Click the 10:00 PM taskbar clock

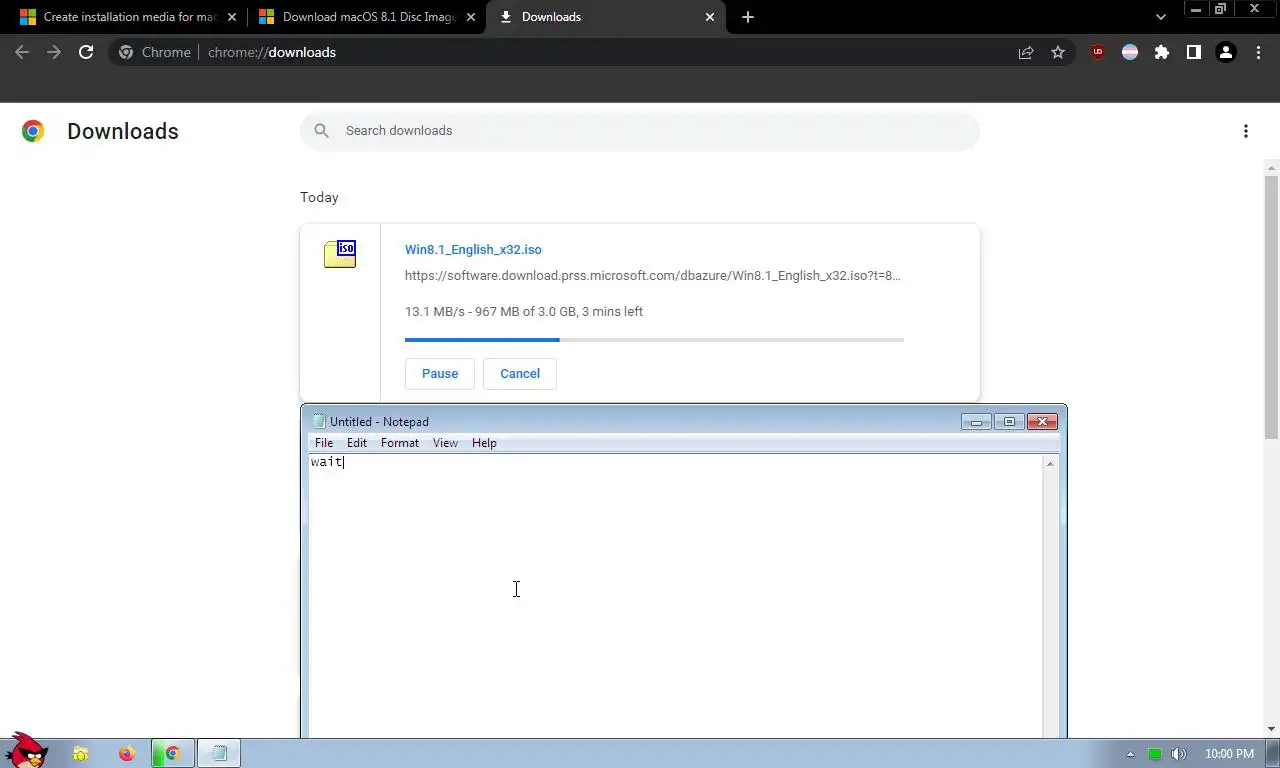click(x=1229, y=754)
